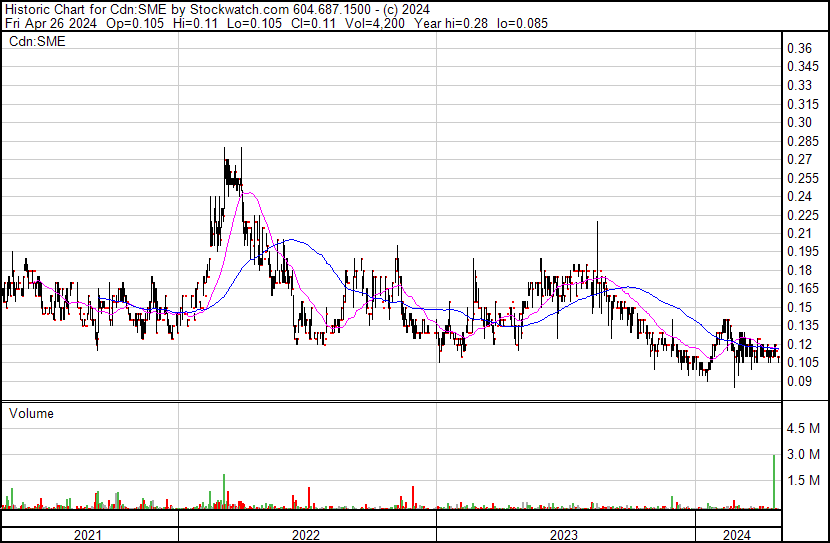
Task: Click the 'Historic Chart for Cdn:SME' title text
Action: point(86,10)
